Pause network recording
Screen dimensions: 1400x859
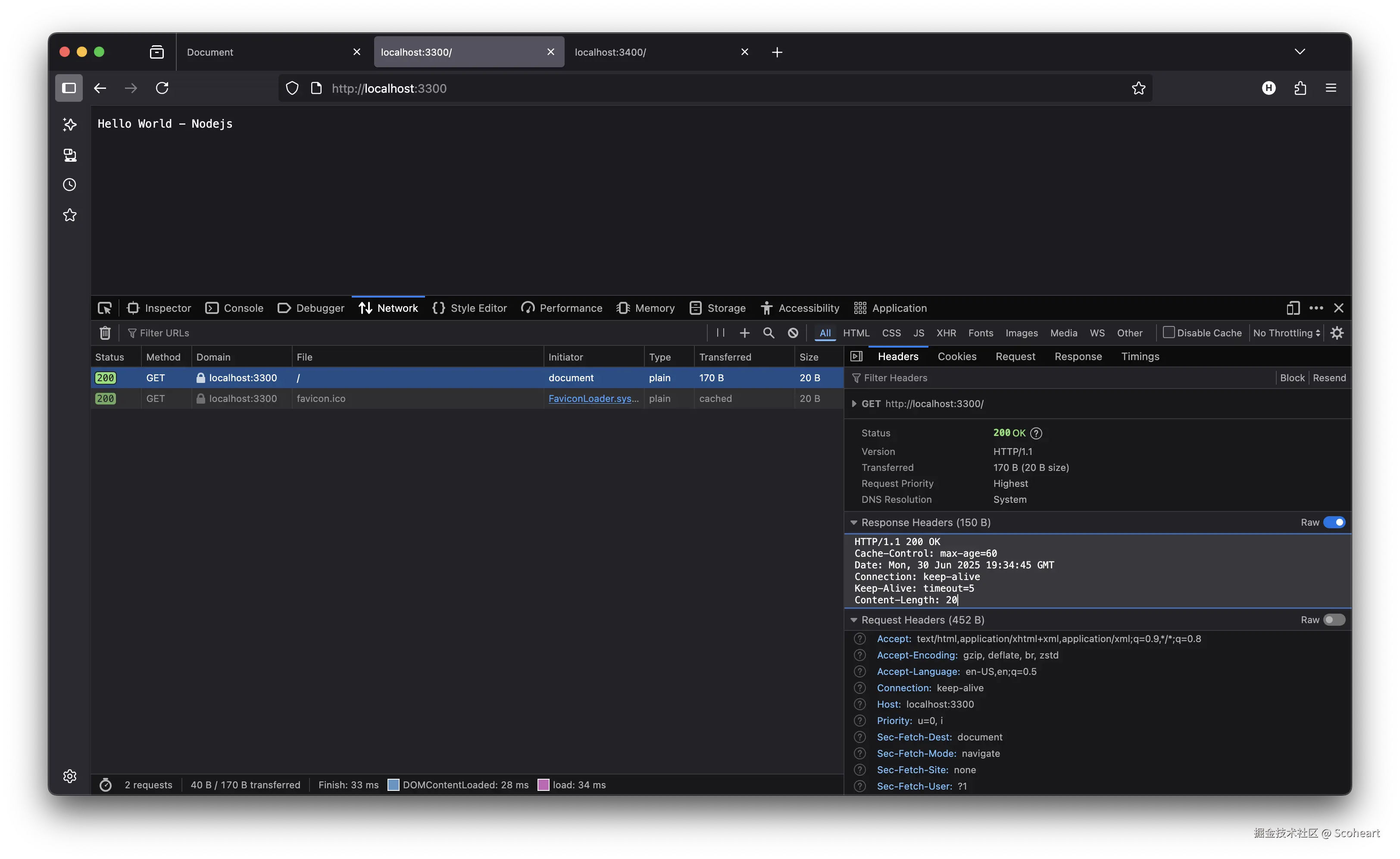click(720, 332)
